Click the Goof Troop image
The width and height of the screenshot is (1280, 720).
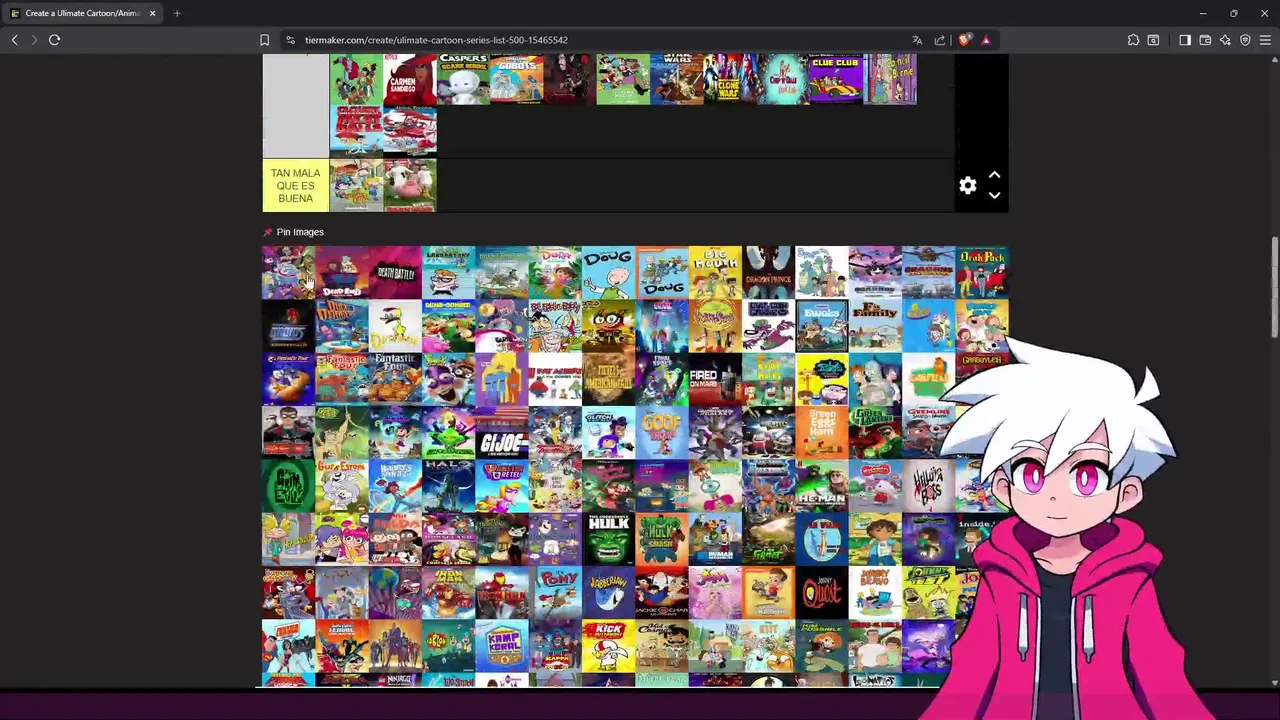(662, 432)
